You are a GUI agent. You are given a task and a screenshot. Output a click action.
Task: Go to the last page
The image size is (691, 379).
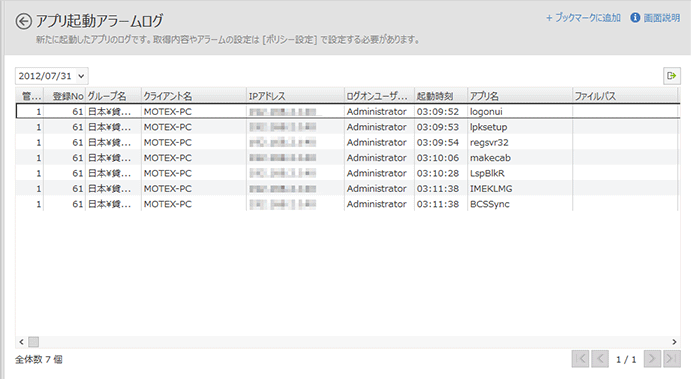click(x=672, y=359)
